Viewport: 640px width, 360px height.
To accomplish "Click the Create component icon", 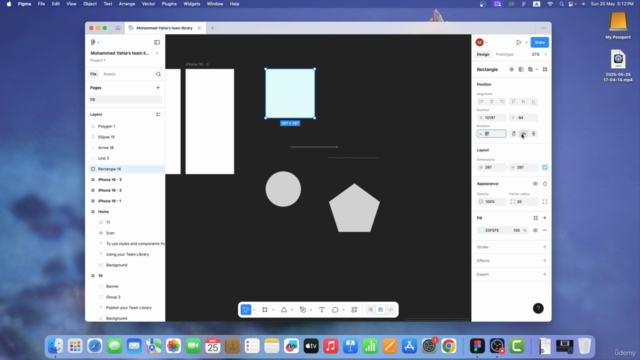I will [511, 69].
